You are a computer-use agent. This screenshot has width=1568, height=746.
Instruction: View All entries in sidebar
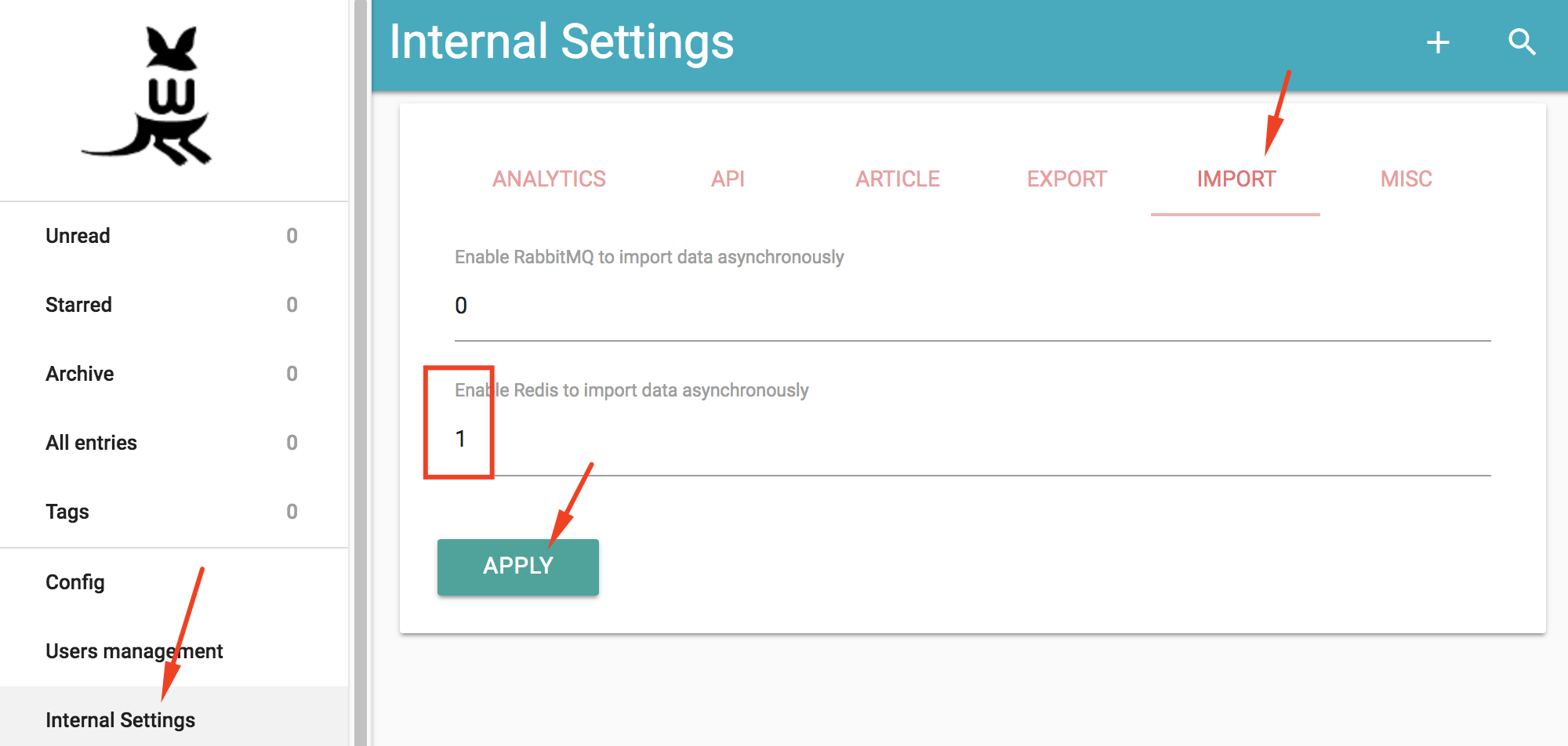tap(92, 443)
